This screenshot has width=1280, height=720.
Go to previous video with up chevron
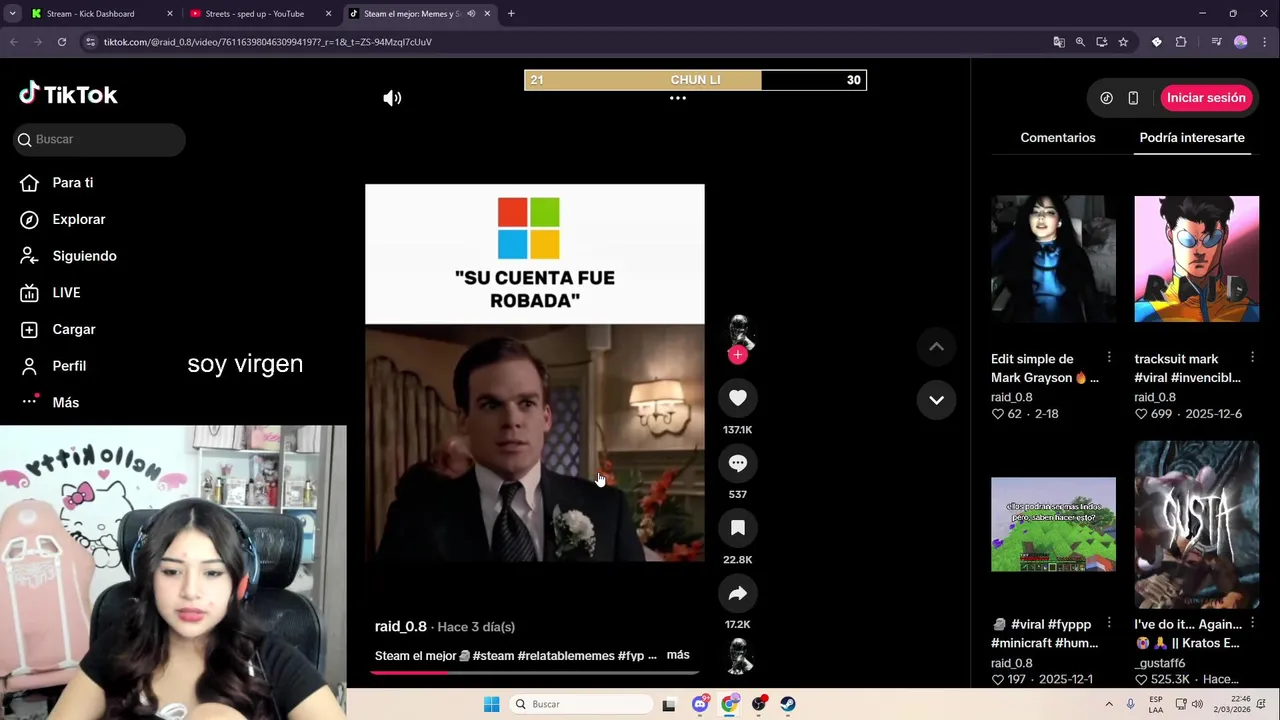(x=936, y=346)
